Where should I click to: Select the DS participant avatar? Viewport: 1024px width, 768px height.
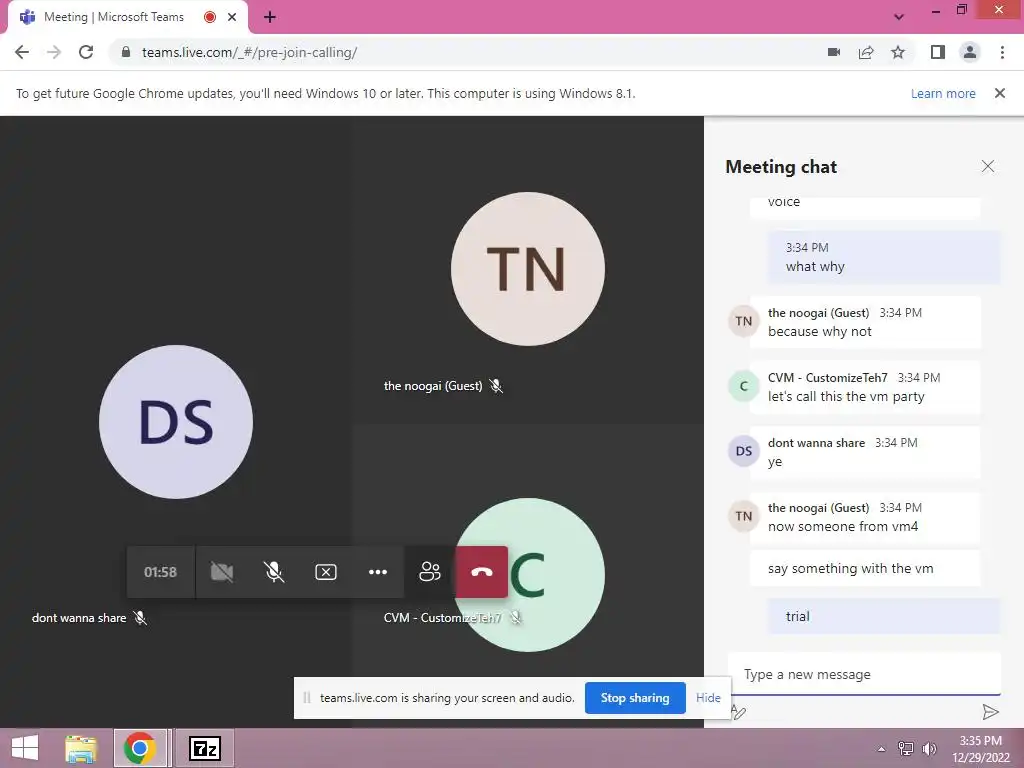[176, 422]
